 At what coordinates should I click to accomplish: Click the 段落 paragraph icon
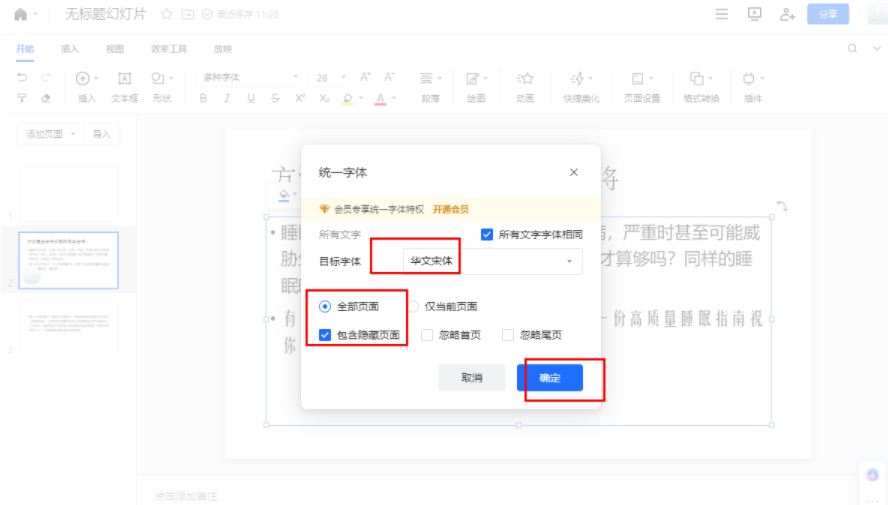[x=426, y=79]
